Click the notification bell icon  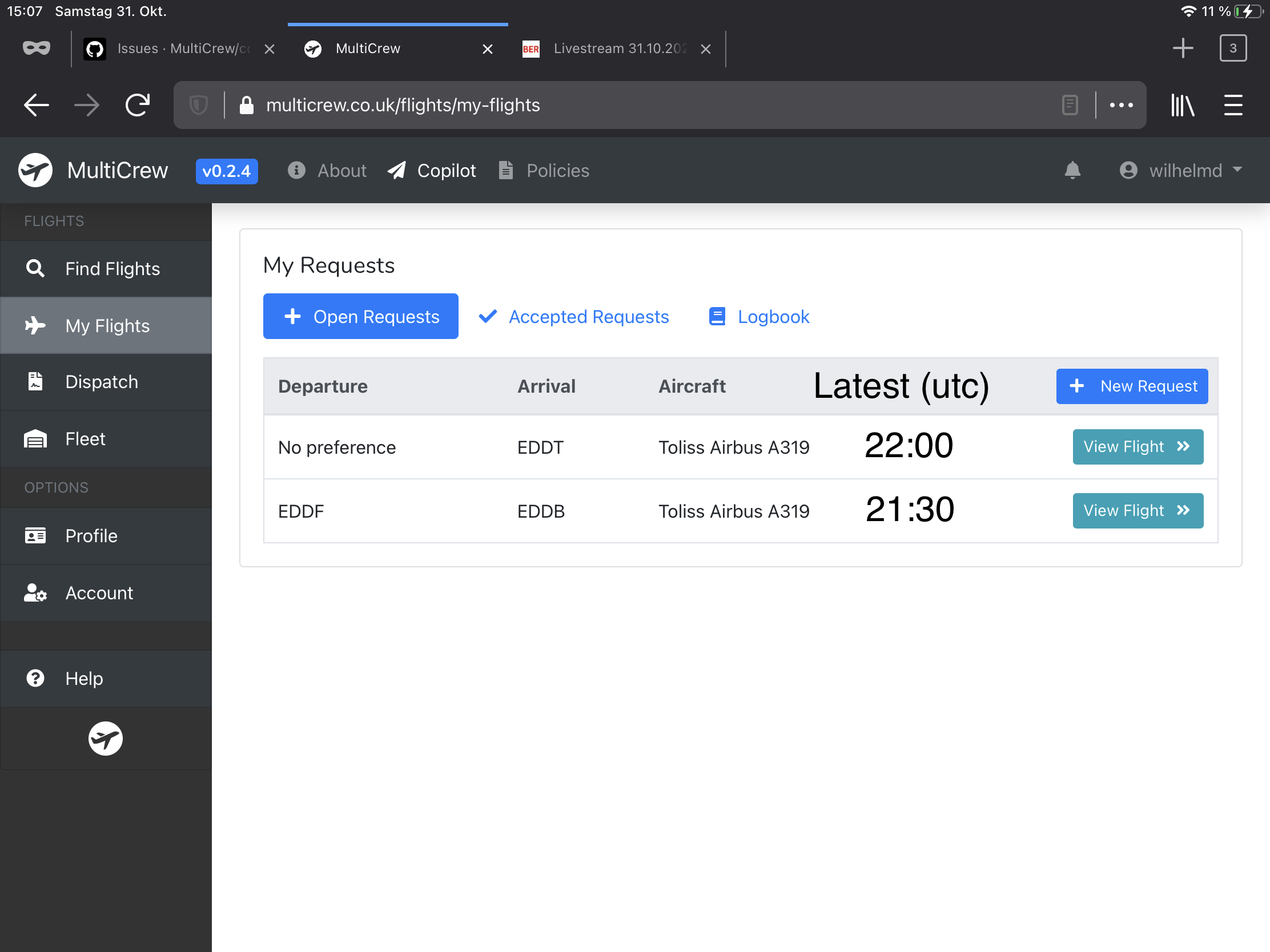click(x=1072, y=171)
